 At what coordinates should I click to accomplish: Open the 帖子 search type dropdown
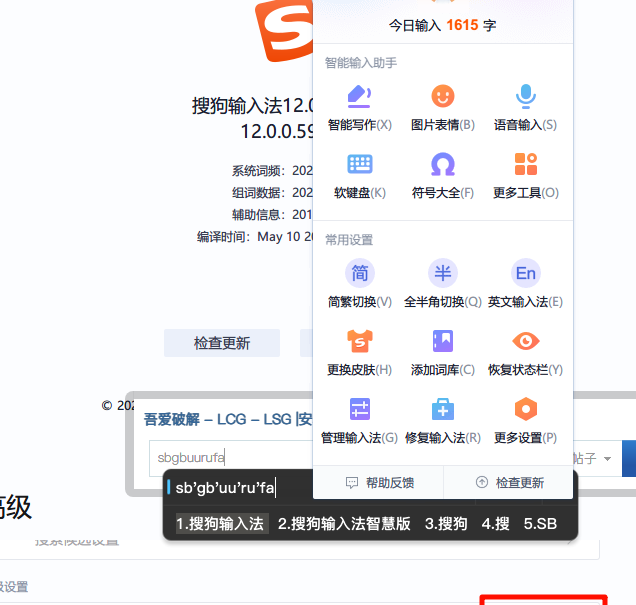[592, 459]
